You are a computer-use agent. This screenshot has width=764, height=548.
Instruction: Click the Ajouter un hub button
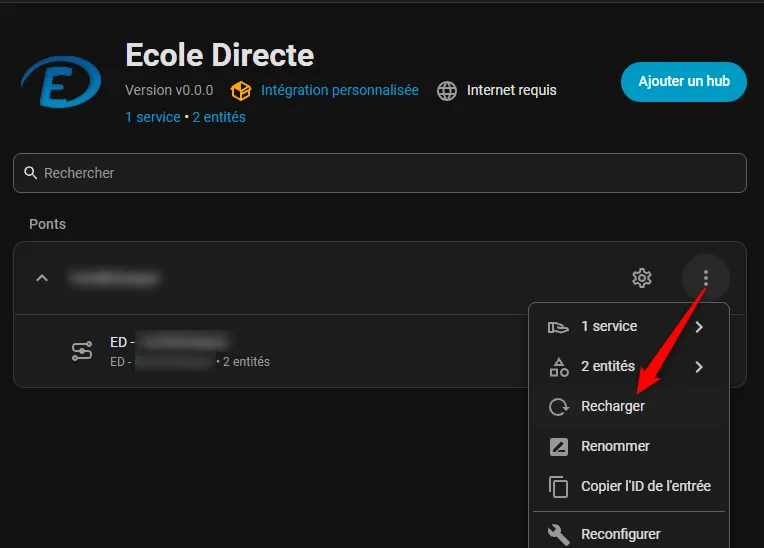point(684,81)
